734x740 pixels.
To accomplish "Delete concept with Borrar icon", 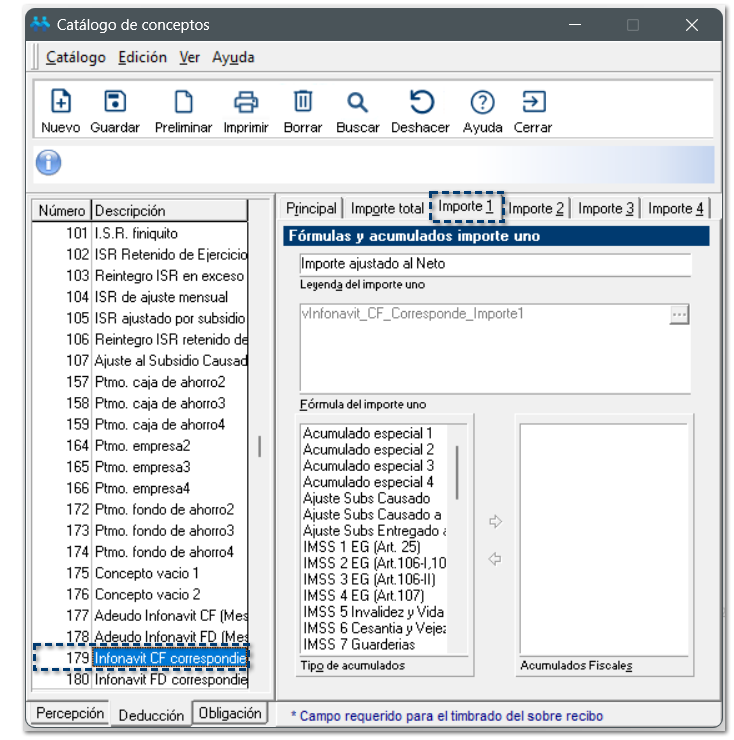I will point(303,102).
